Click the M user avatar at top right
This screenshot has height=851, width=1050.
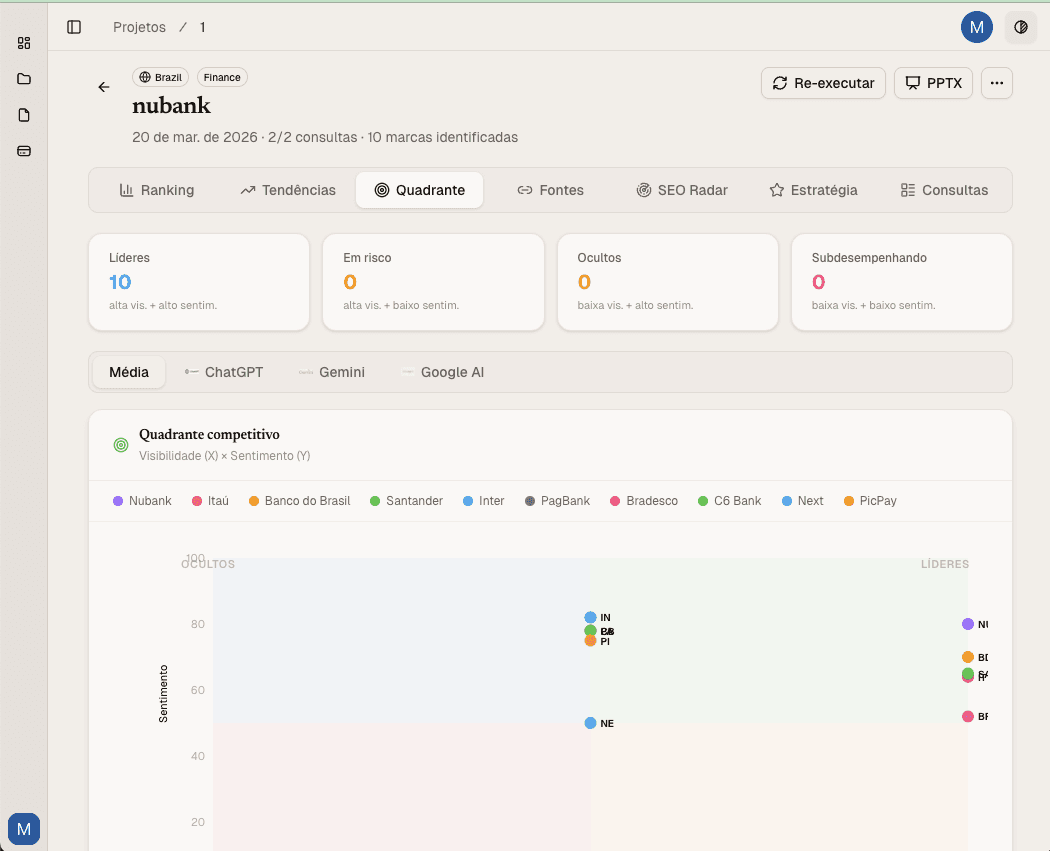[977, 27]
